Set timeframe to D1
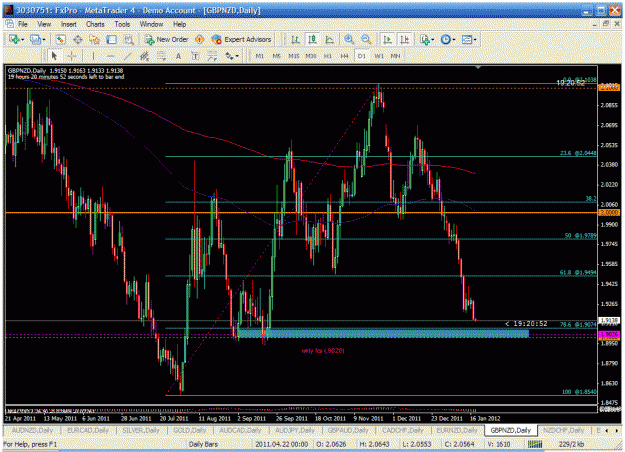 pyautogui.click(x=362, y=56)
